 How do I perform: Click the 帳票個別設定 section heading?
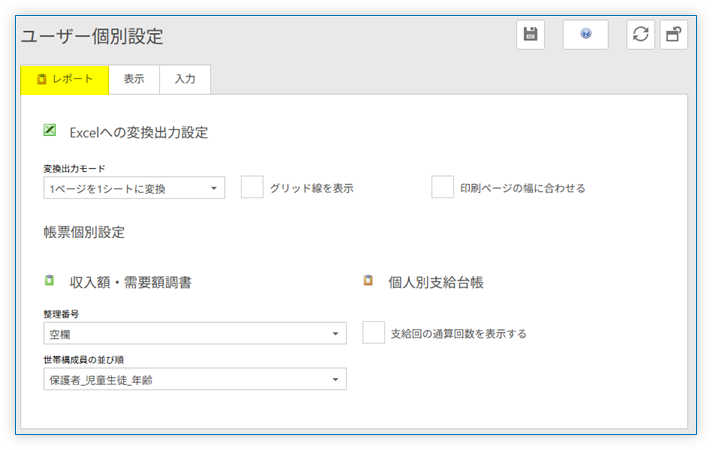coord(84,232)
